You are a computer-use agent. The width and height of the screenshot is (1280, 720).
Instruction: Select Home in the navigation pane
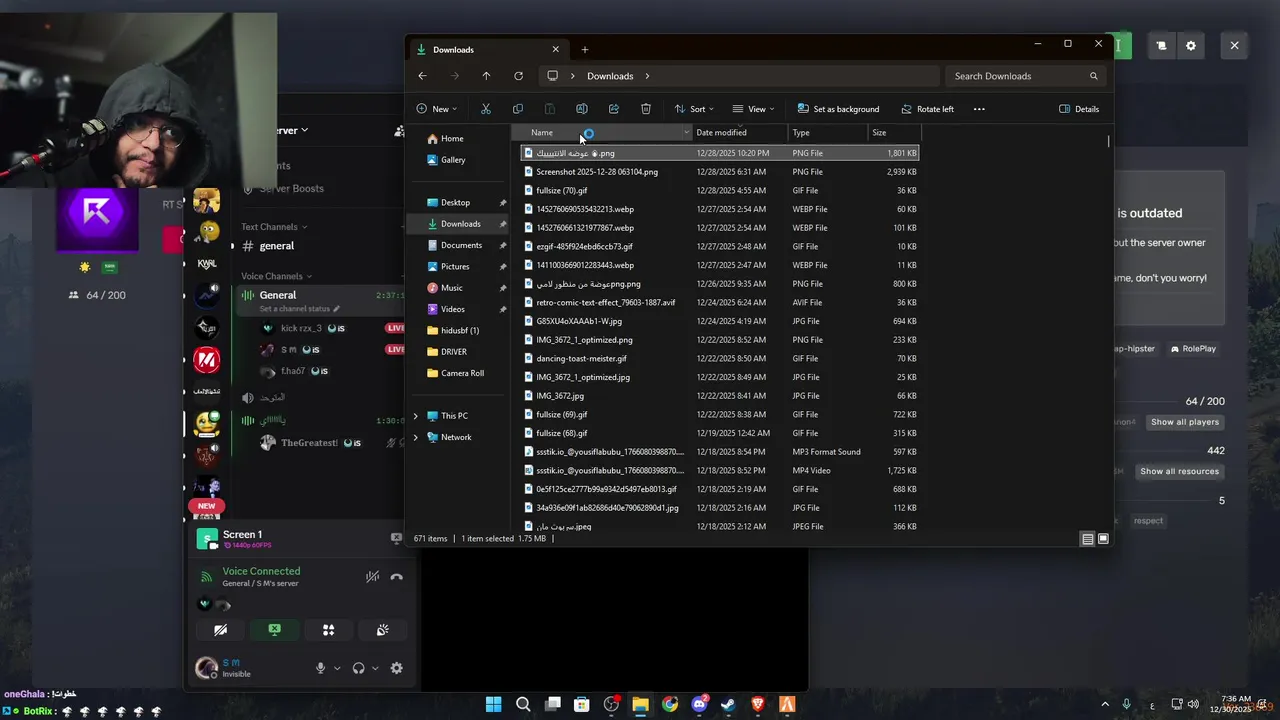[x=452, y=139]
